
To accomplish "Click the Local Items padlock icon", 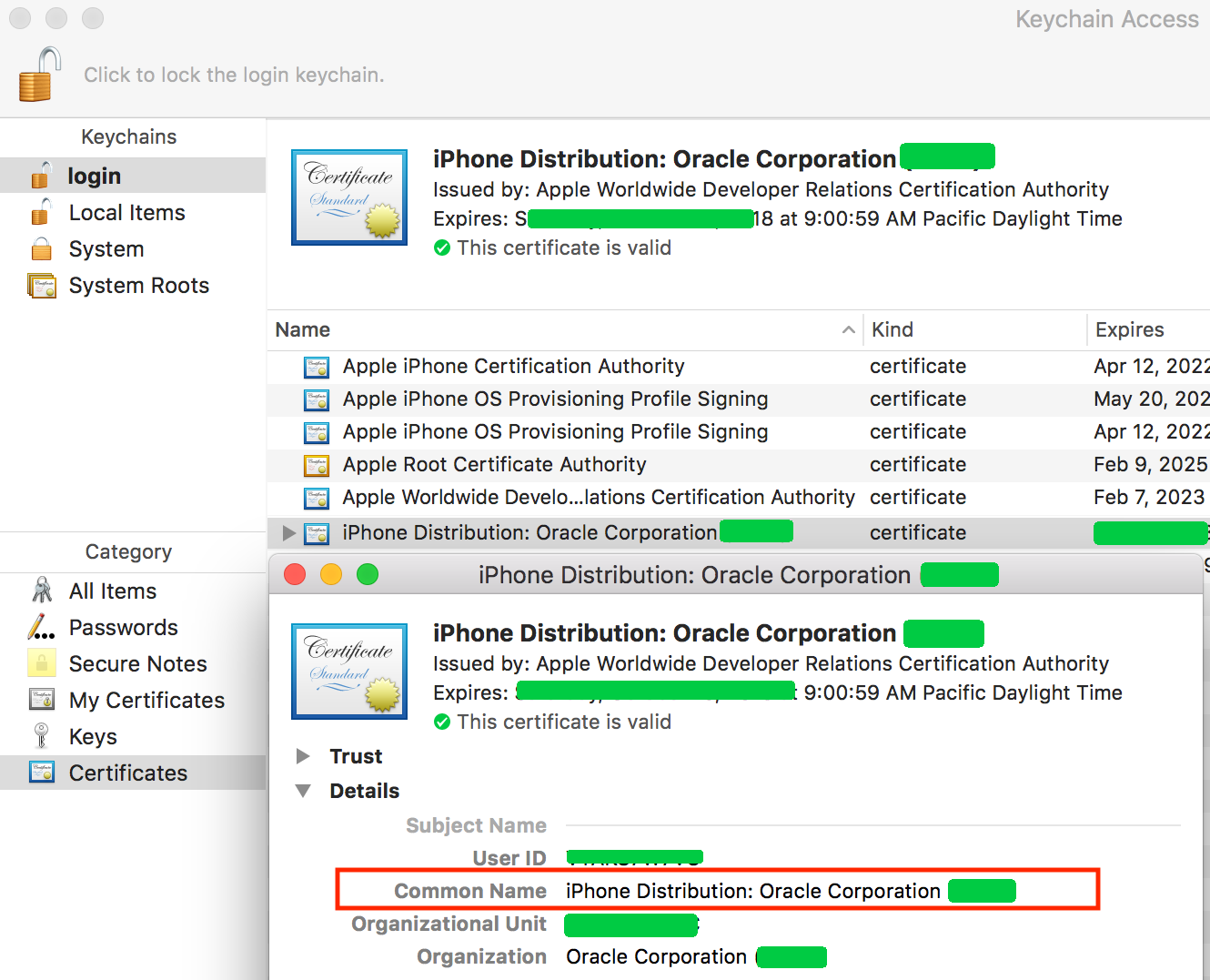I will 42,211.
